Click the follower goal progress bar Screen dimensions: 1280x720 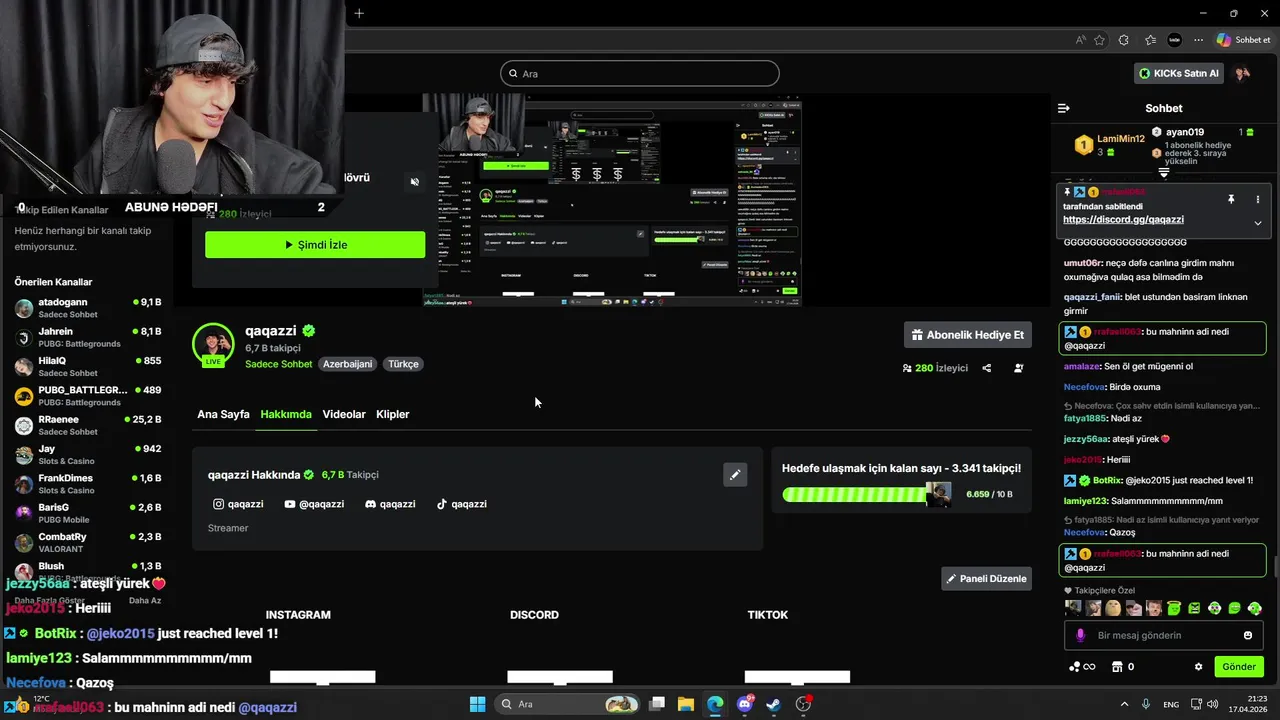[867, 494]
